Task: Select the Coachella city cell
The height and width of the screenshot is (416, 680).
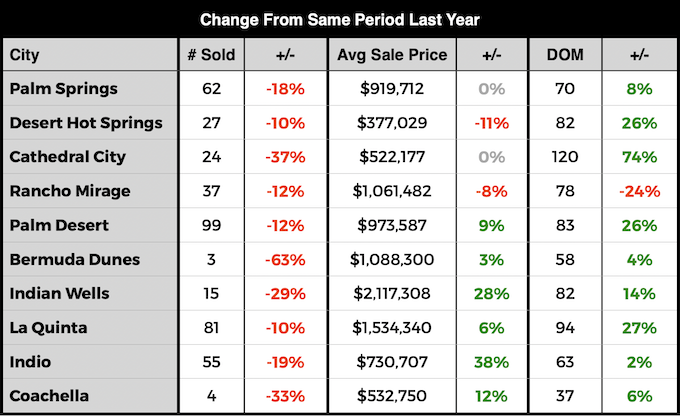Action: point(50,395)
